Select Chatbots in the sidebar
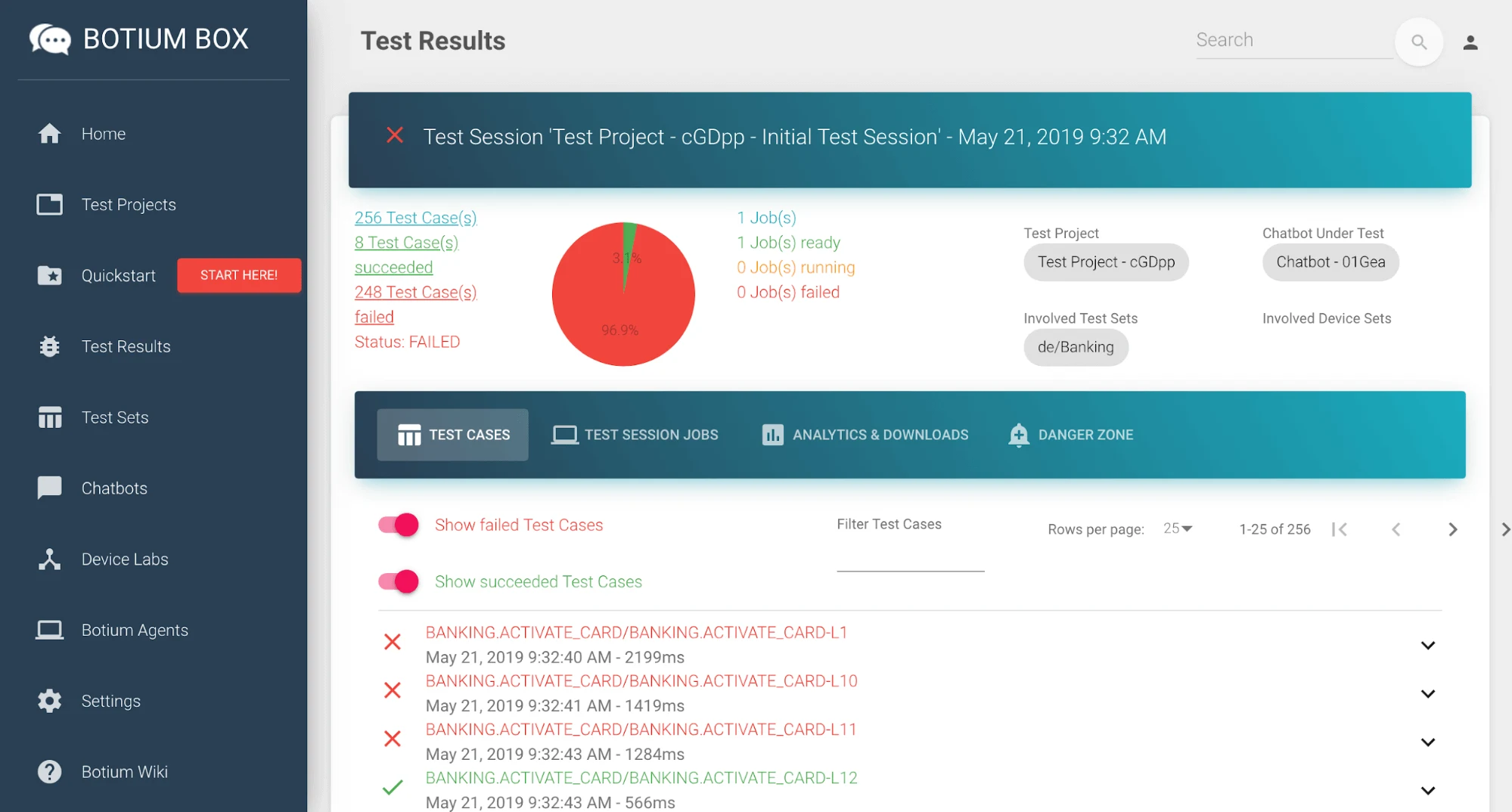Screen dimensions: 1512x812 click(x=114, y=488)
